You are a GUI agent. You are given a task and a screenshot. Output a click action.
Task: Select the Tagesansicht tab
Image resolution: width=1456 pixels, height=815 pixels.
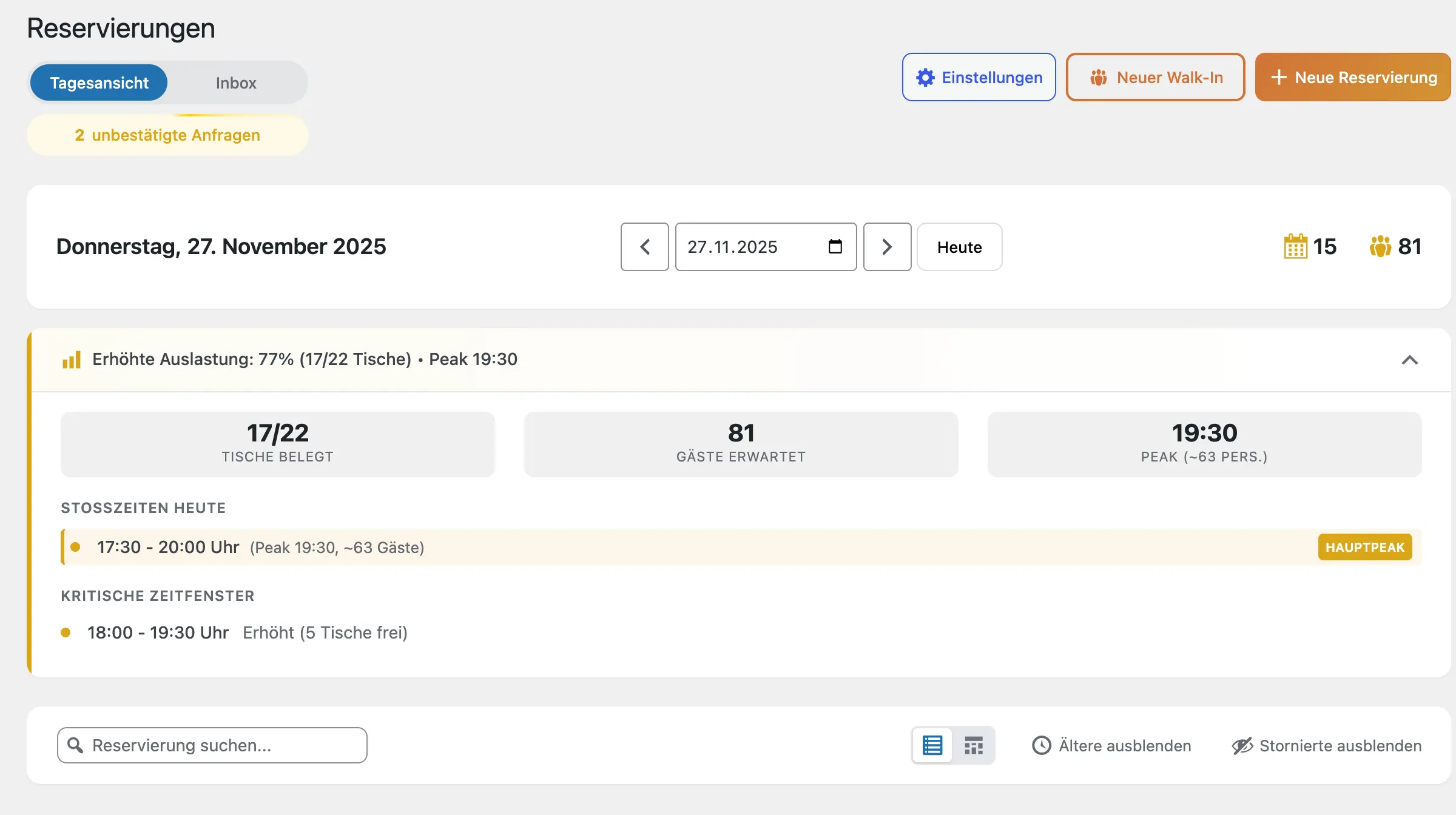[x=99, y=82]
